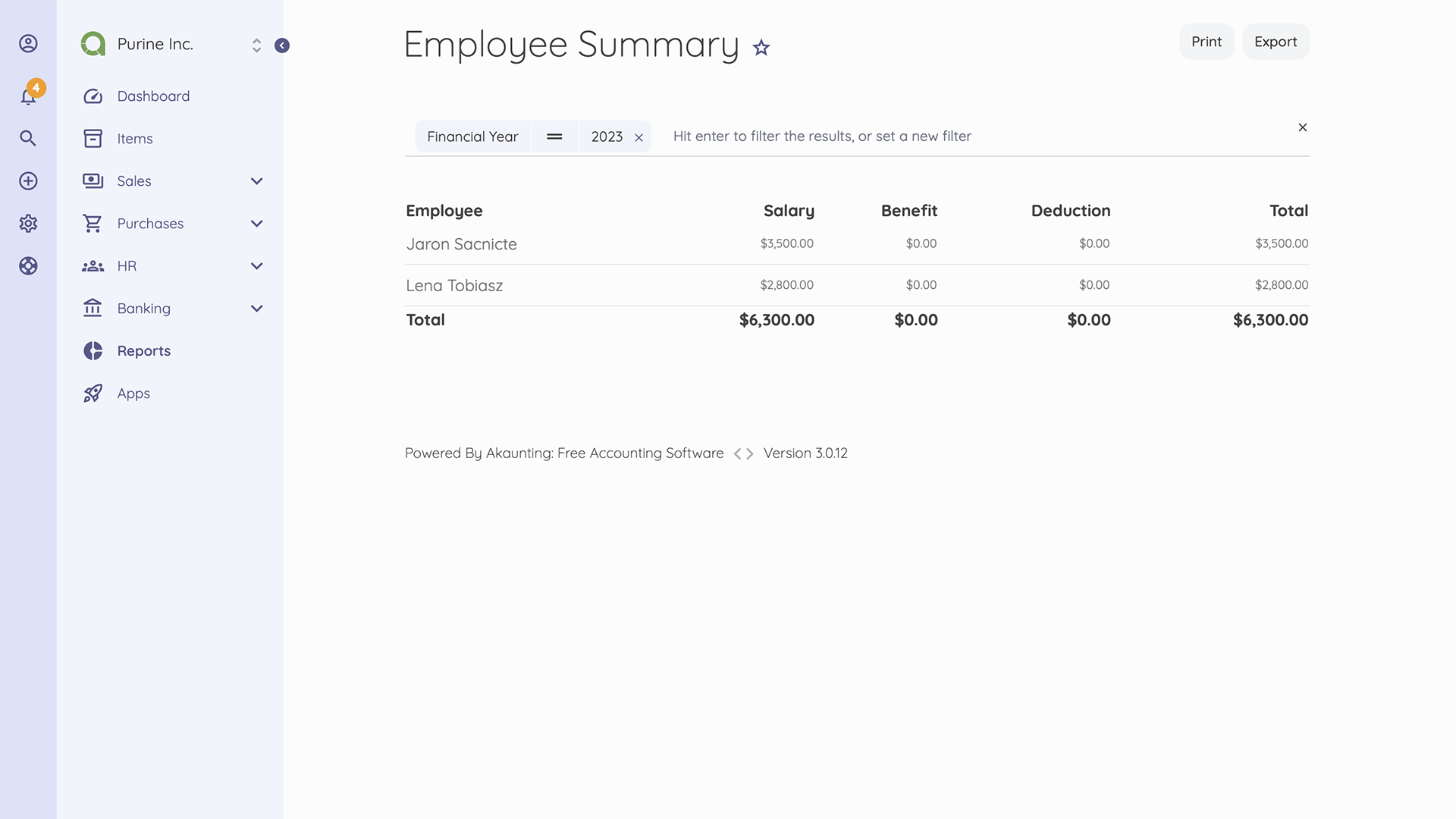Viewport: 1456px width, 819px height.
Task: Open the Apps section
Action: [x=133, y=393]
